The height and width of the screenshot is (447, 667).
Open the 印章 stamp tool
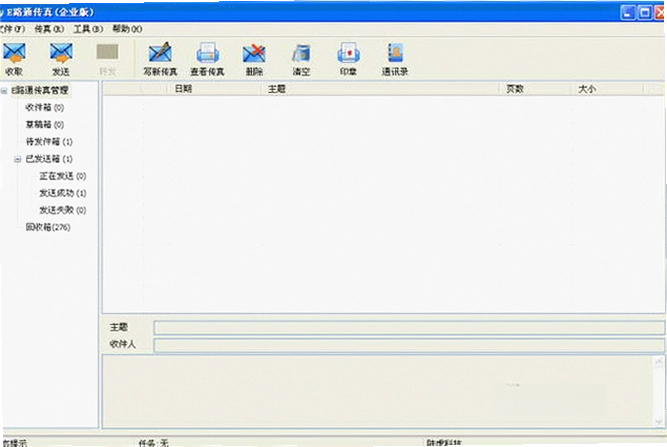point(348,58)
